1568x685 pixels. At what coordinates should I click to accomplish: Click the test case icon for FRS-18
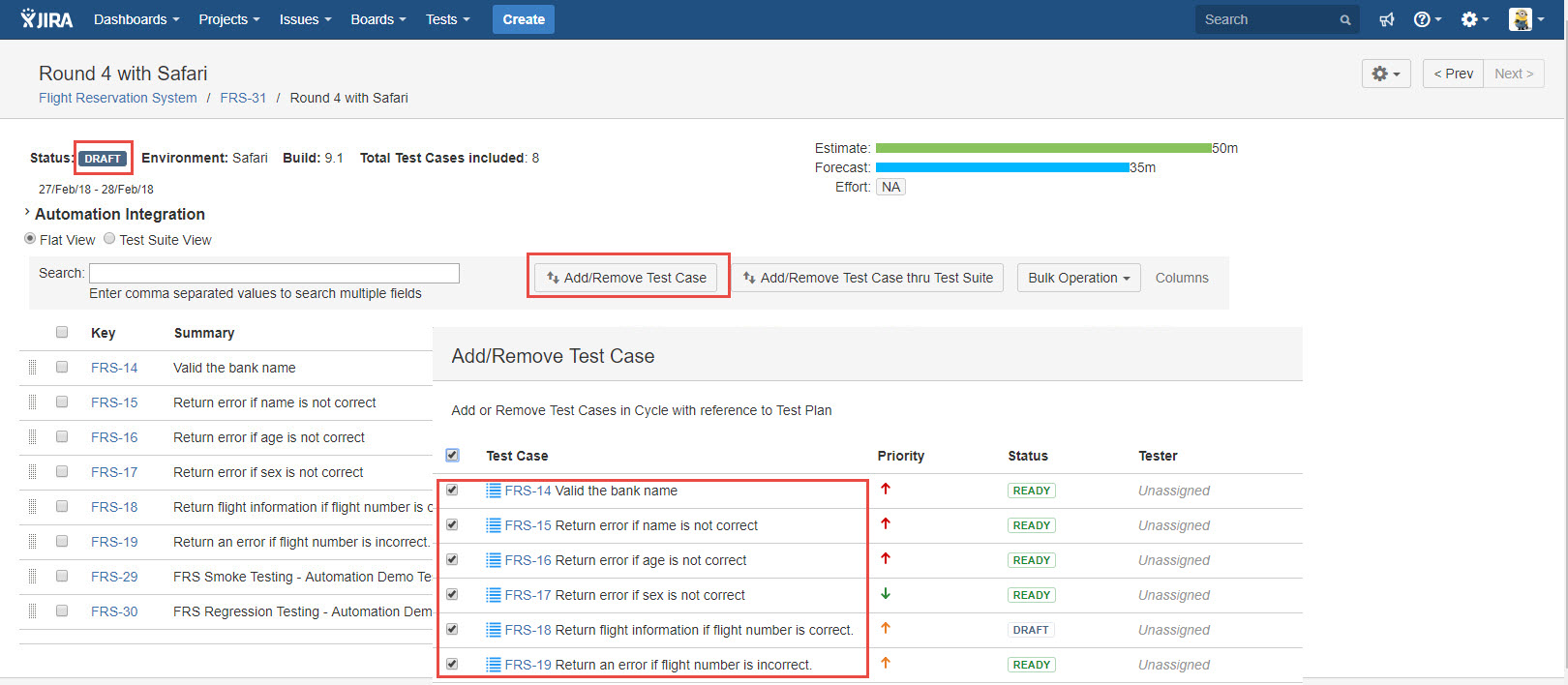pyautogui.click(x=494, y=630)
